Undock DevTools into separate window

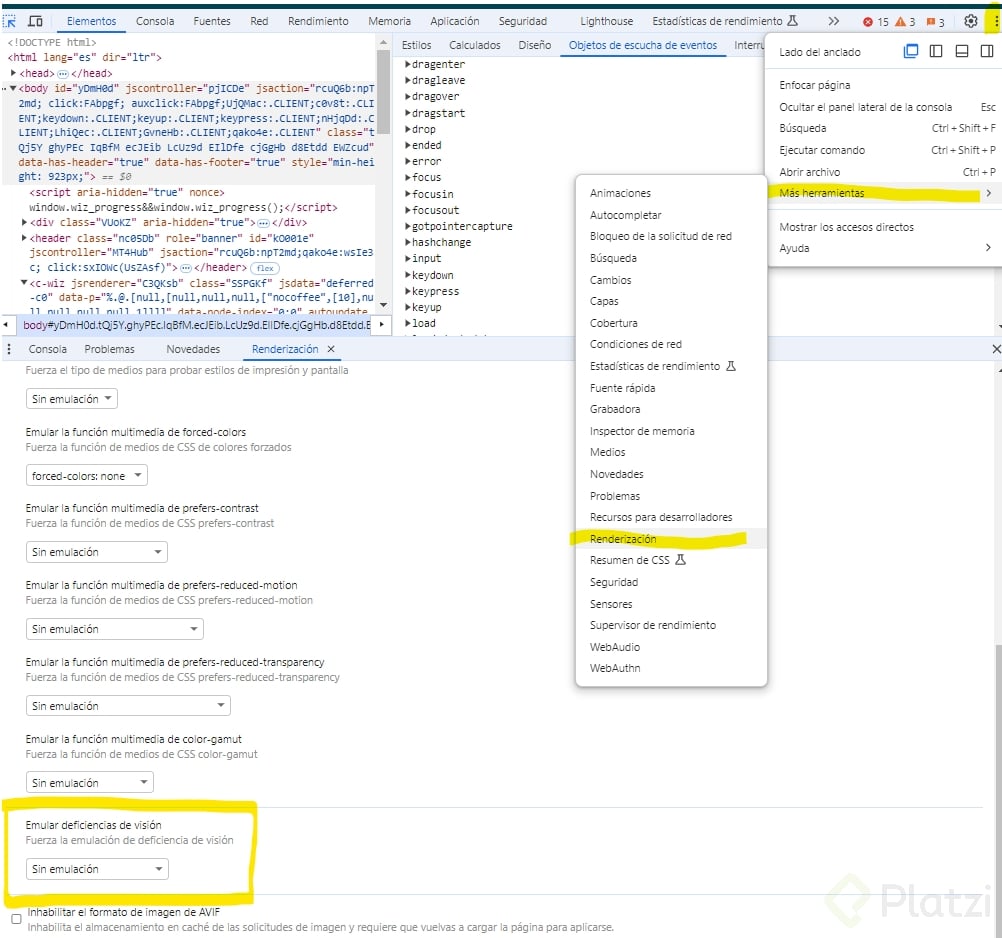tap(911, 51)
